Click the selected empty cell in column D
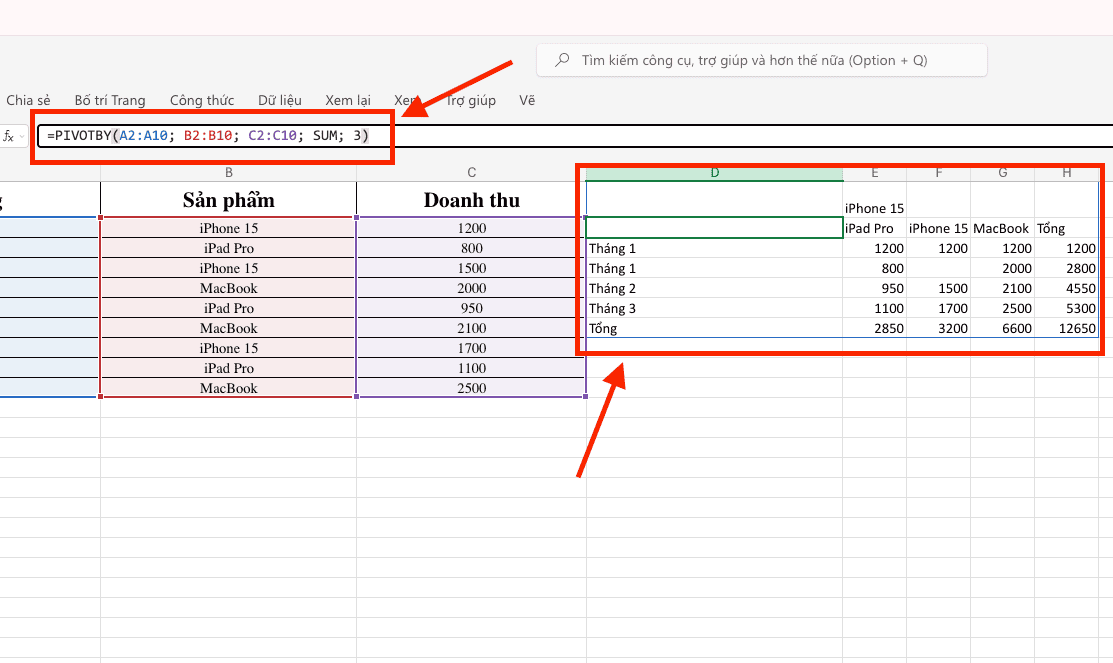This screenshot has width=1113, height=663. coord(715,228)
